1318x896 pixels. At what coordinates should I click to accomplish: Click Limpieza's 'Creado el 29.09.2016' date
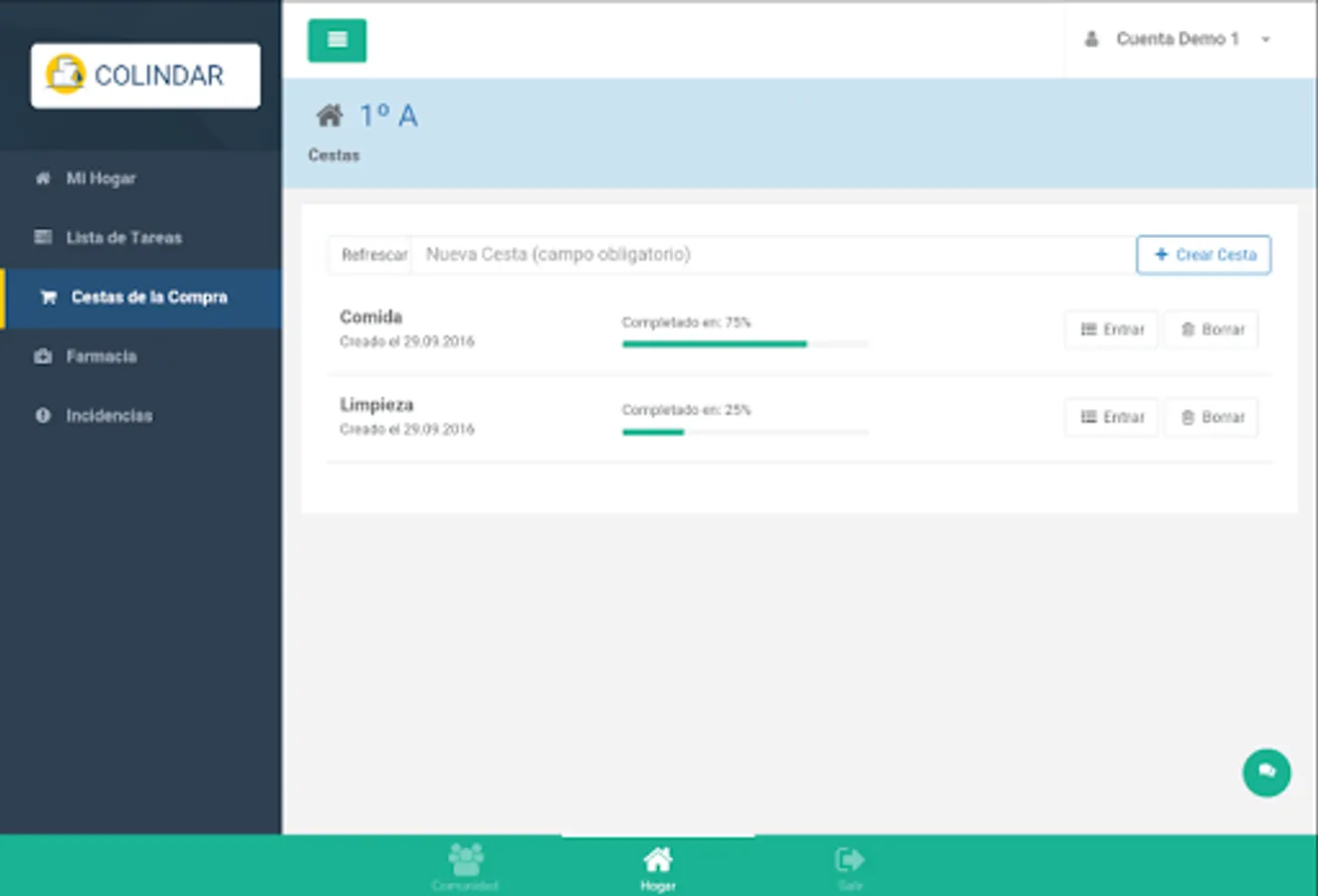point(407,429)
